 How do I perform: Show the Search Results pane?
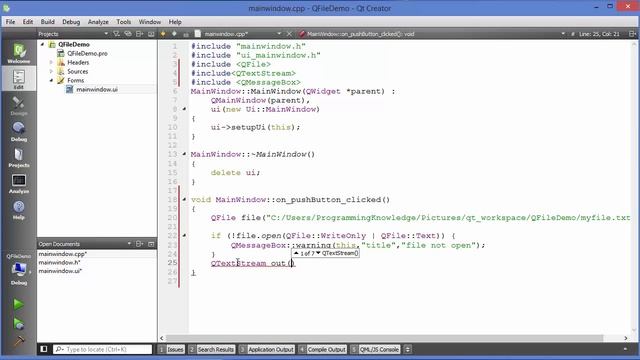click(x=211, y=349)
